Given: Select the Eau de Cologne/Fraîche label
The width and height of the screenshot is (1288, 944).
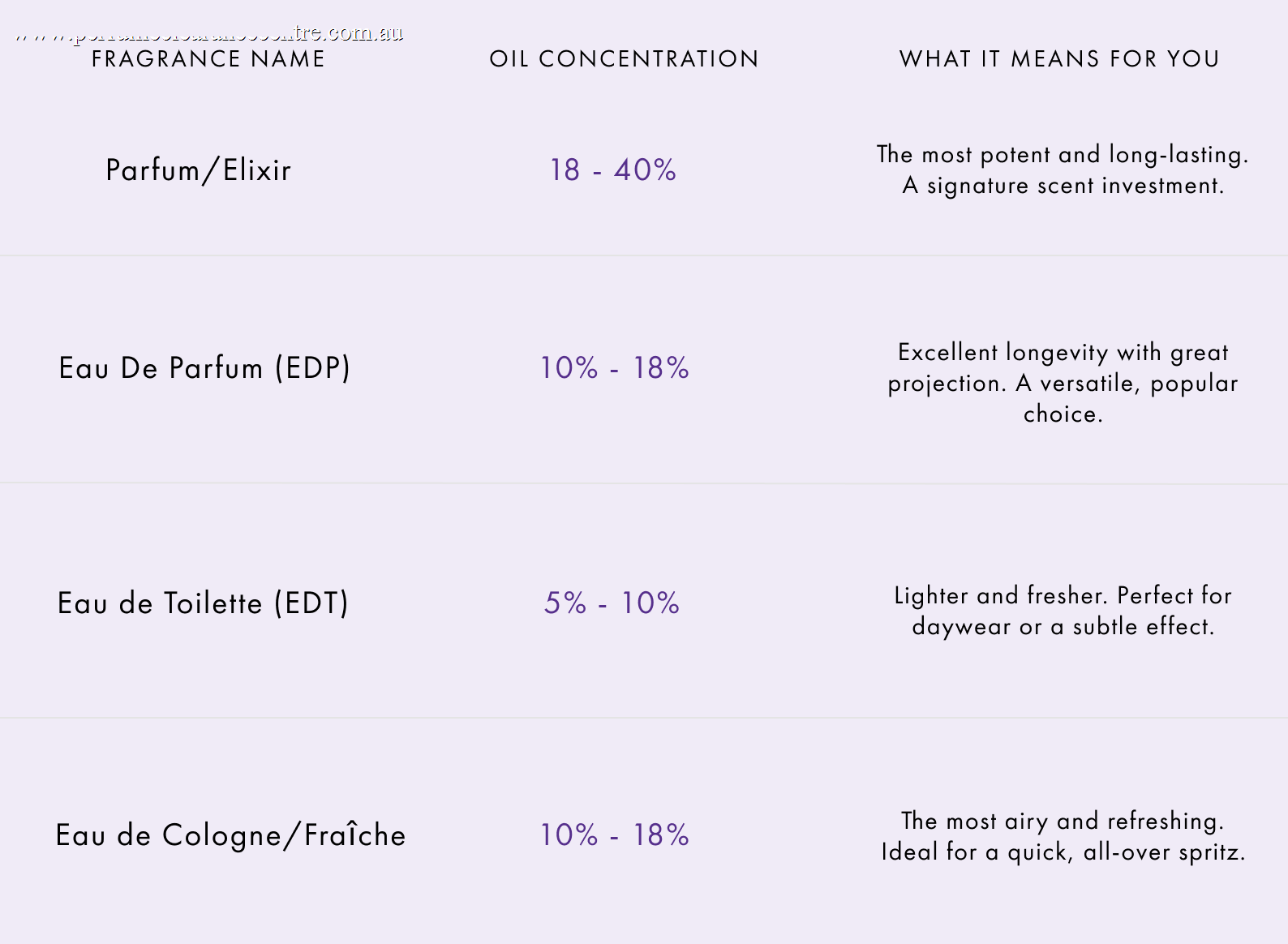Looking at the screenshot, I should 230,835.
